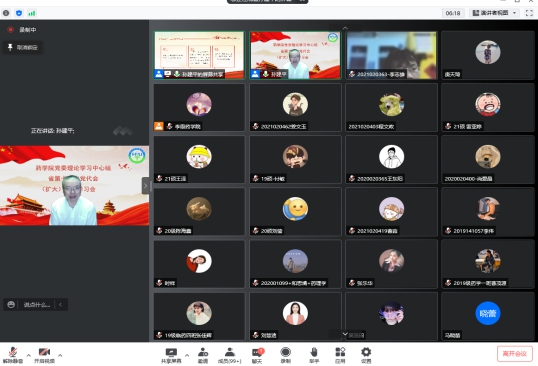
Task: Expand the camera options arrow
Action: [x=60, y=355]
